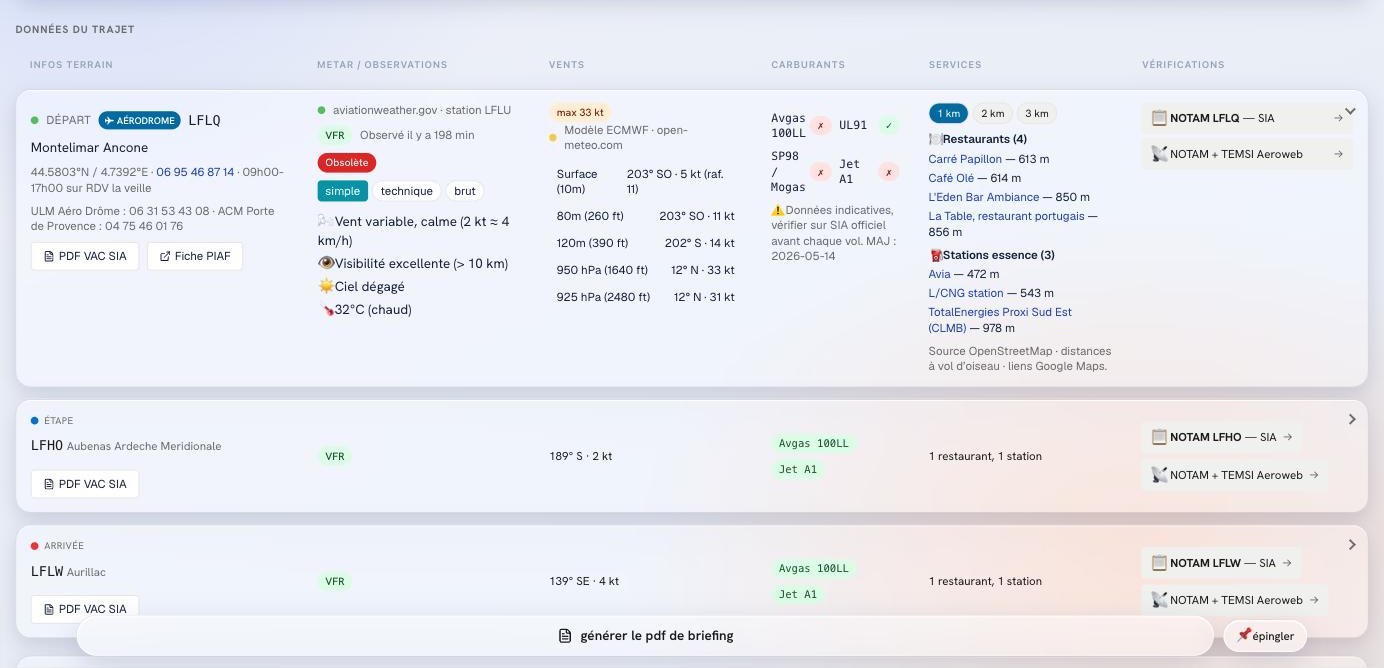This screenshot has height=668, width=1384.
Task: Switch METAR view to technique
Action: coord(407,191)
